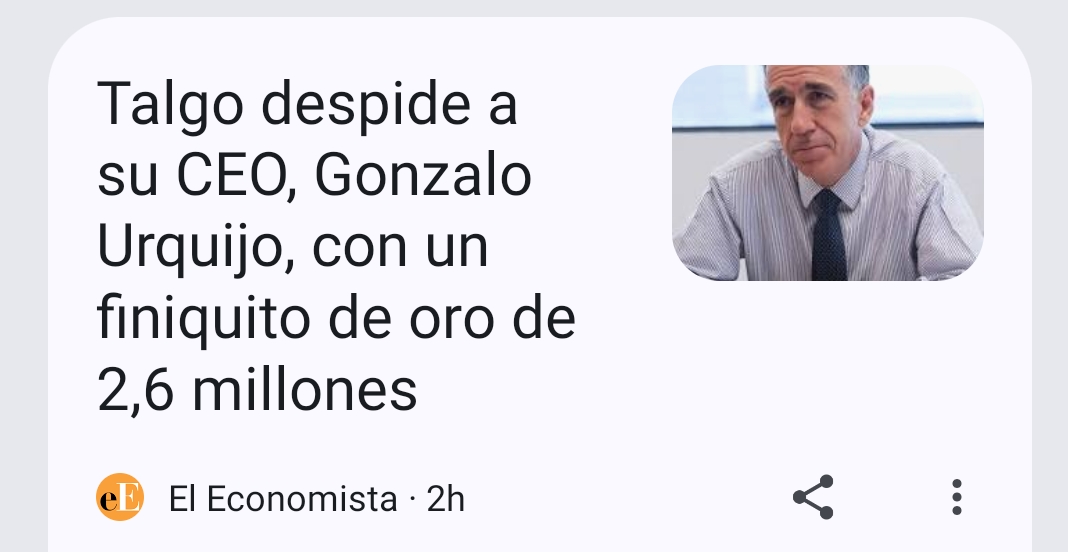Click Gonzalo in the headline text
This screenshot has height=552, width=1068.
422,176
